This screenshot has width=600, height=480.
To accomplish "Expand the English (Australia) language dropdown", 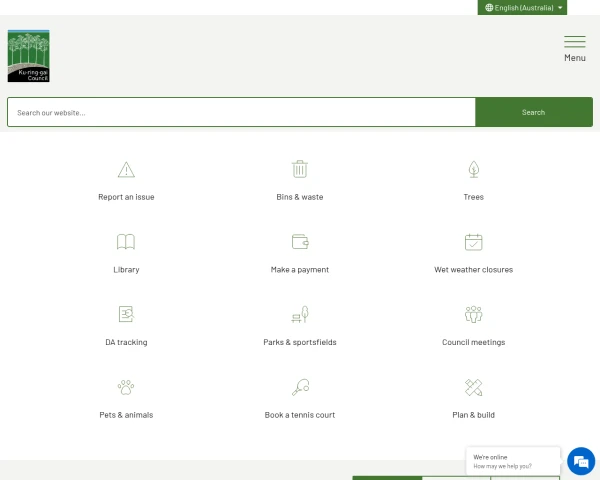I will click(x=522, y=8).
